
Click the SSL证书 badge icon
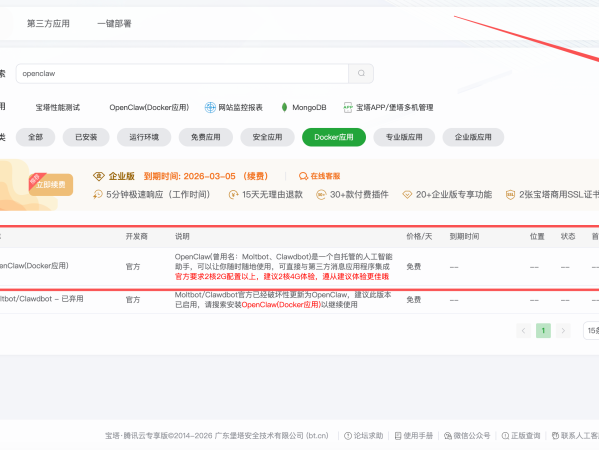pyautogui.click(x=510, y=195)
